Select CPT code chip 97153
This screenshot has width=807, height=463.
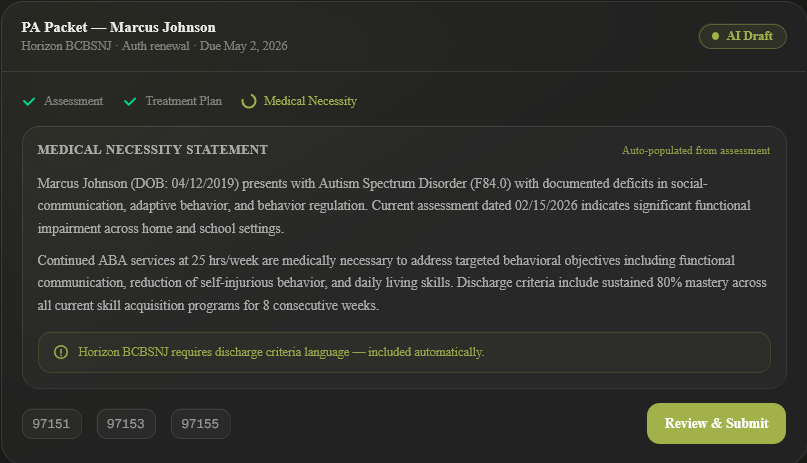click(126, 424)
